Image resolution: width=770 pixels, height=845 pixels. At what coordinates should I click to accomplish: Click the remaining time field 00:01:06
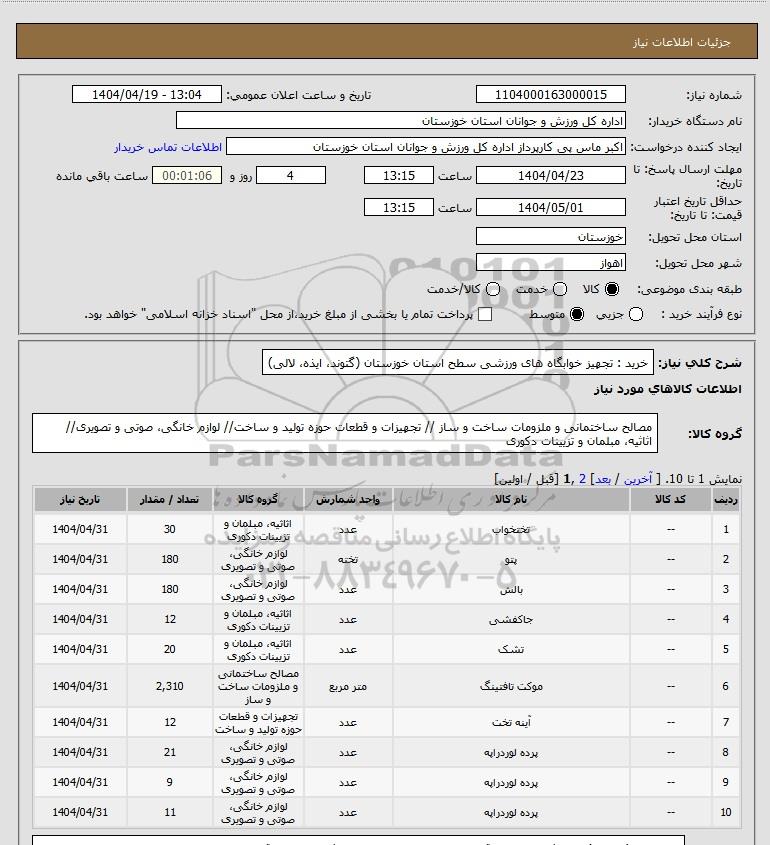tap(187, 175)
